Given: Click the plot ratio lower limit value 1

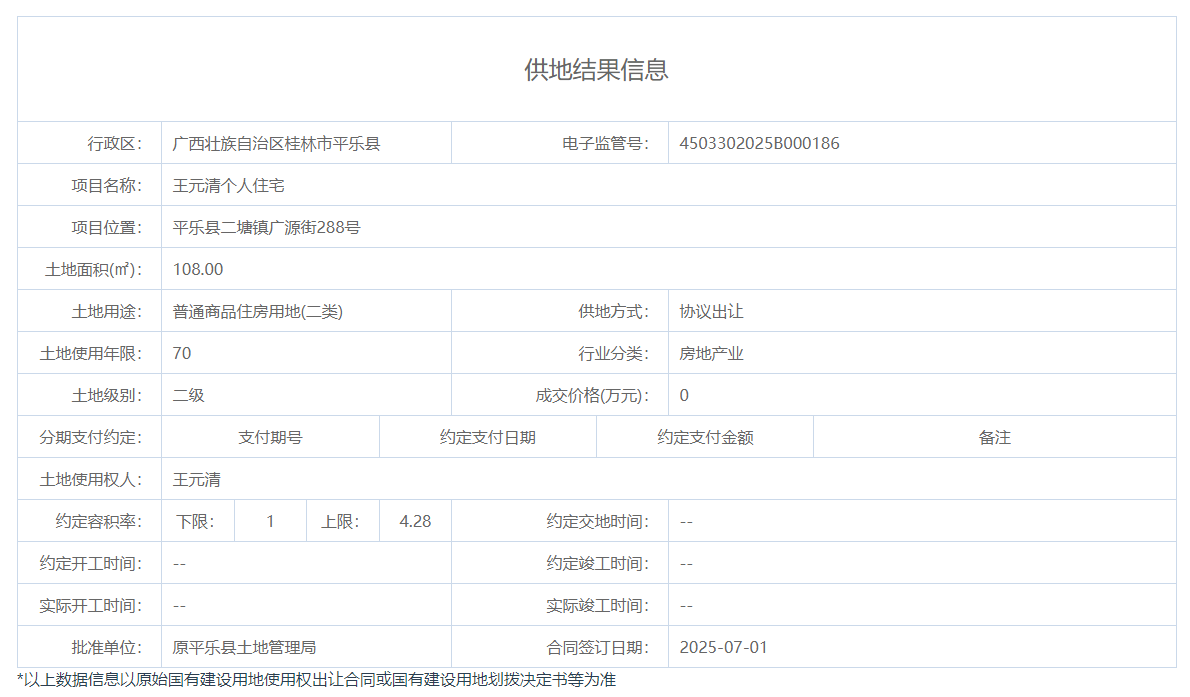Looking at the screenshot, I should coord(270,521).
